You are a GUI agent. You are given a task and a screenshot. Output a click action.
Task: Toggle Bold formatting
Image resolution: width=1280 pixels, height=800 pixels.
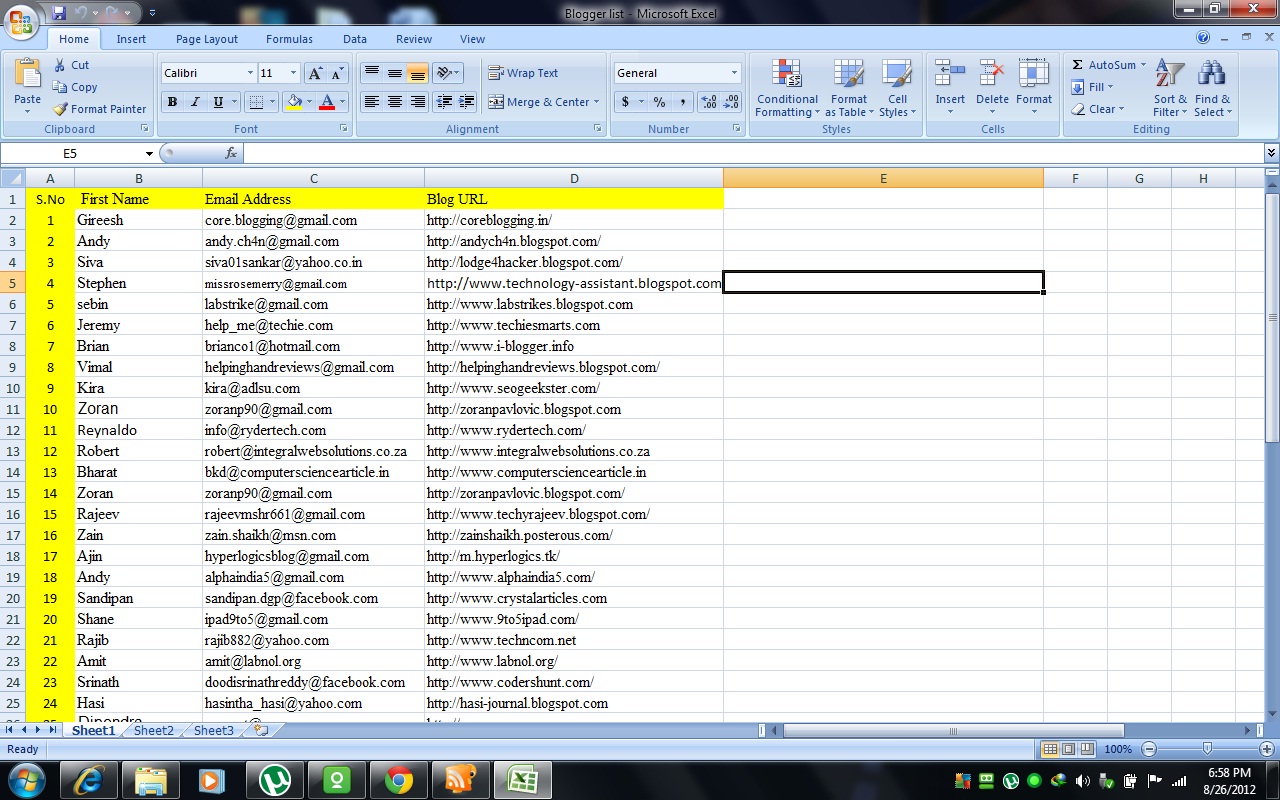pyautogui.click(x=172, y=102)
